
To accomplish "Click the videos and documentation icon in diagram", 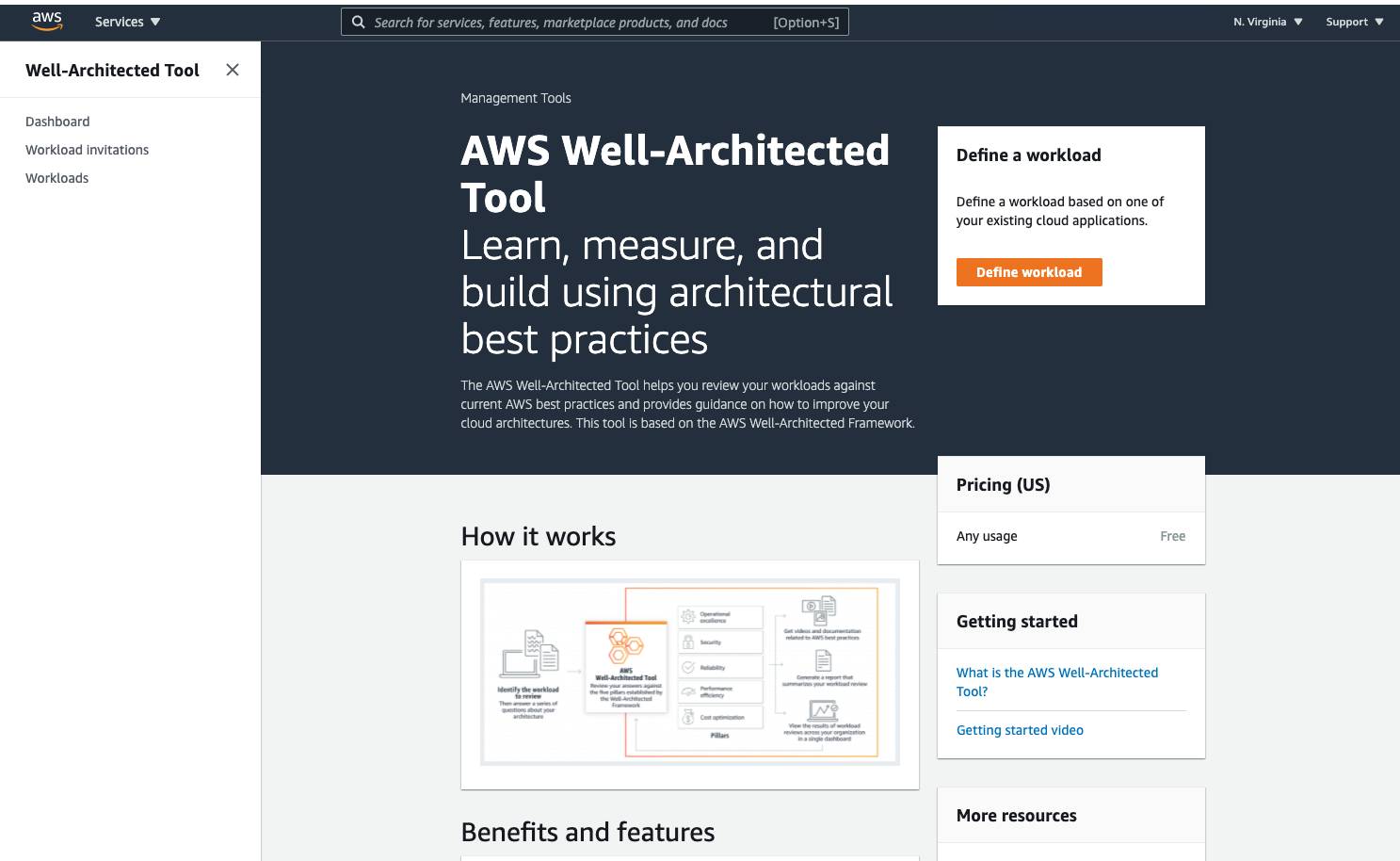I will 819,610.
